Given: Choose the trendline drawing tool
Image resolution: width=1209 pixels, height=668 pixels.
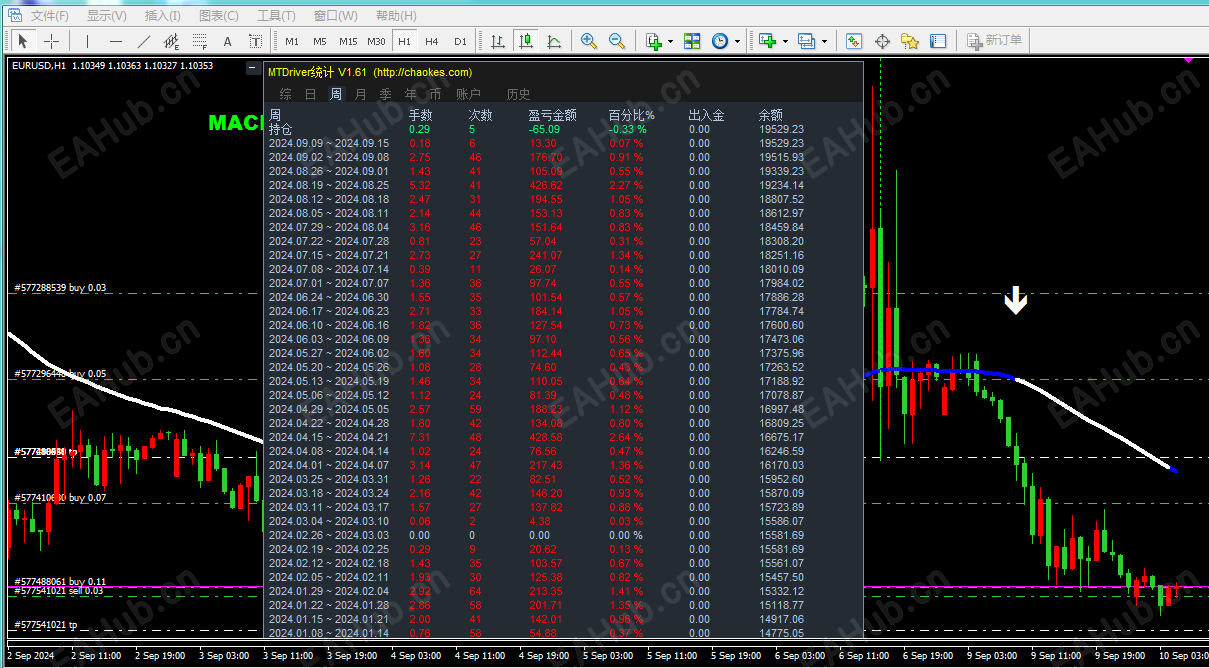Looking at the screenshot, I should pyautogui.click(x=144, y=41).
